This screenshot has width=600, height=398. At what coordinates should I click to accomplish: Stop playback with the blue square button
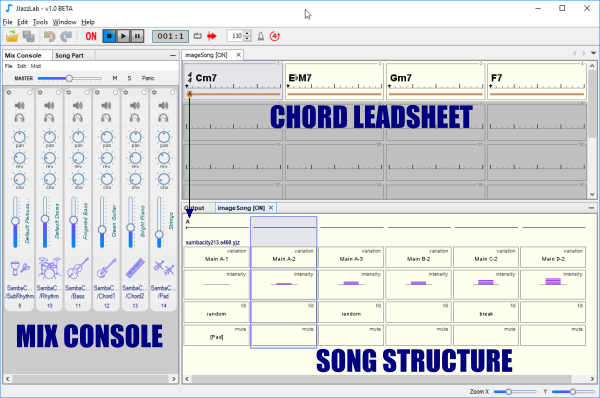click(109, 36)
